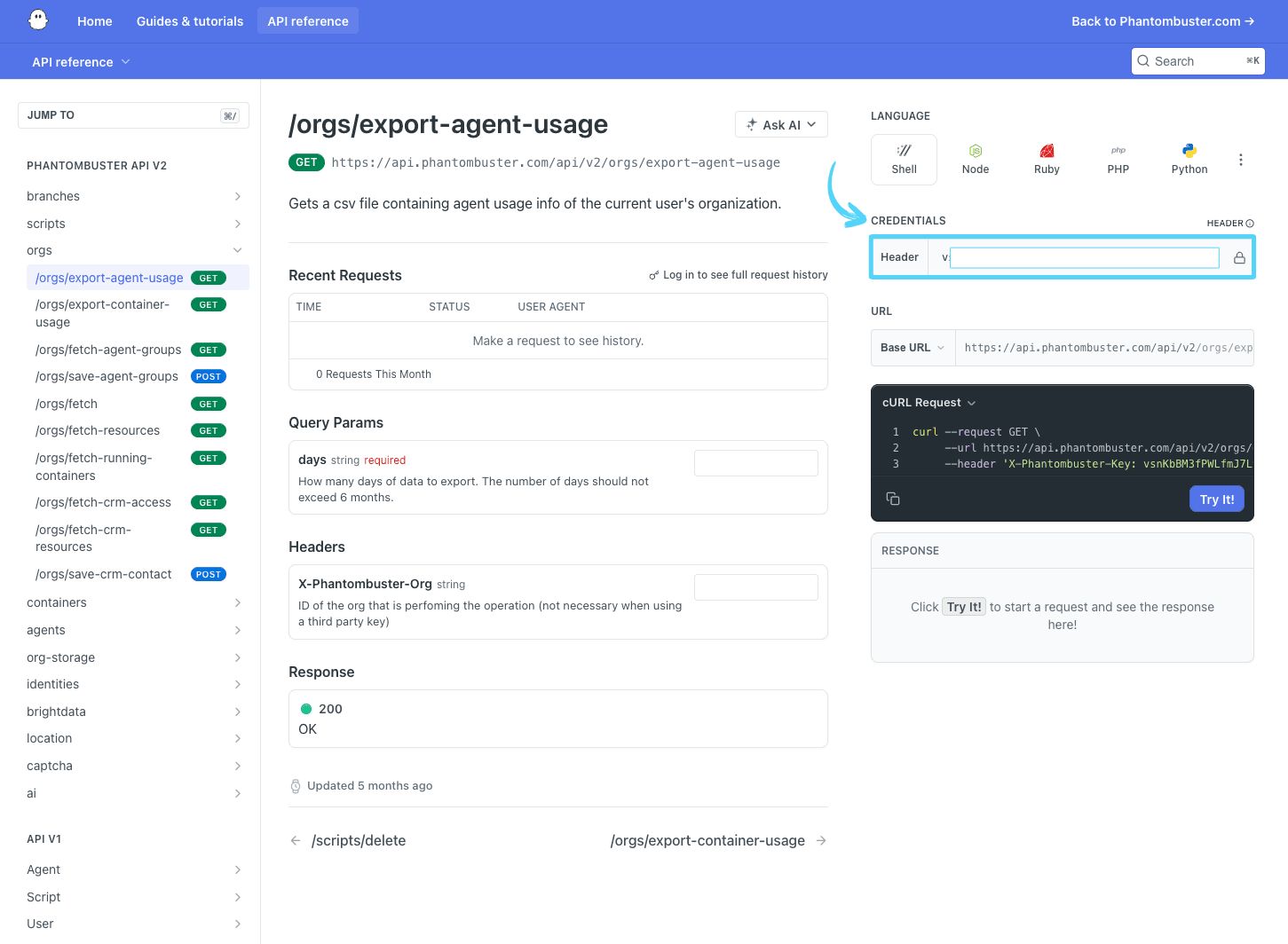This screenshot has width=1288, height=944.
Task: Click the JUMP TO field
Action: [x=133, y=115]
